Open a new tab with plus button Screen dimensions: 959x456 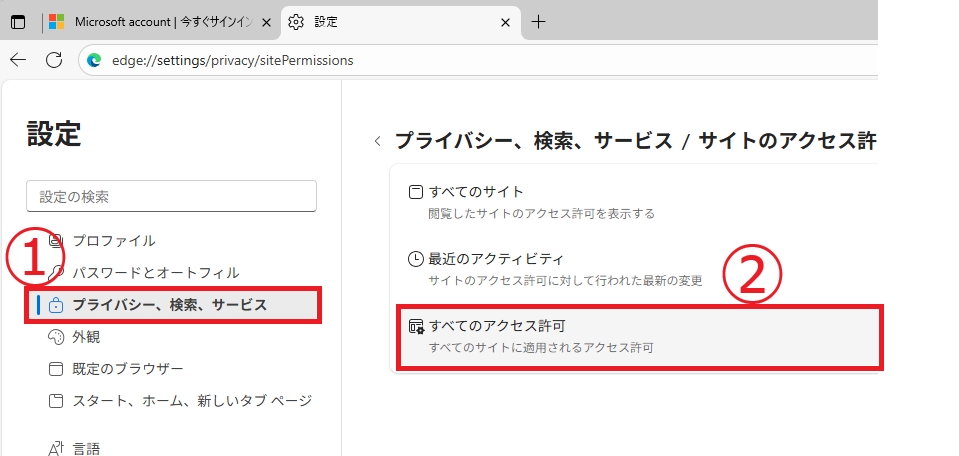point(538,22)
